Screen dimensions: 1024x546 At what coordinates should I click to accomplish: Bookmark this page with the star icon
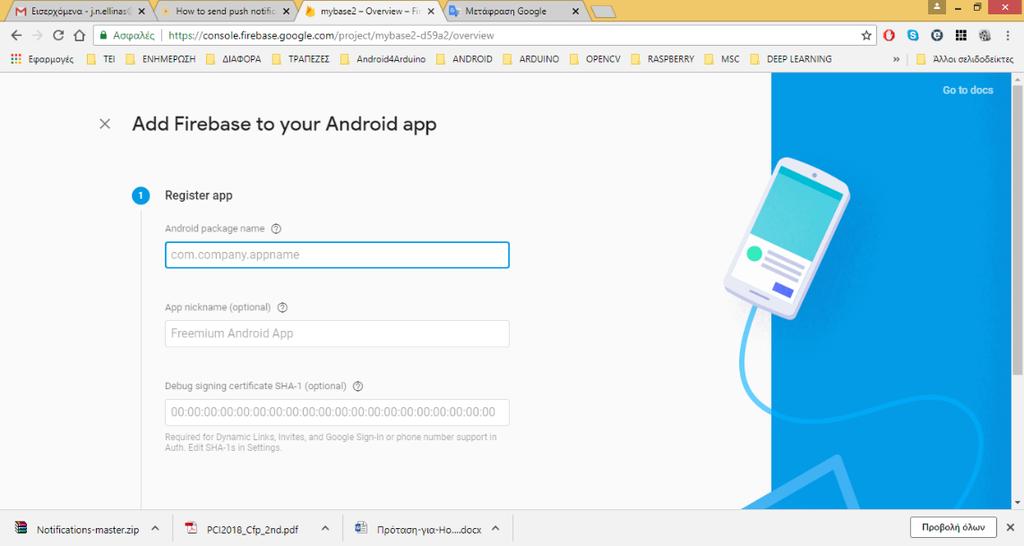(x=866, y=35)
